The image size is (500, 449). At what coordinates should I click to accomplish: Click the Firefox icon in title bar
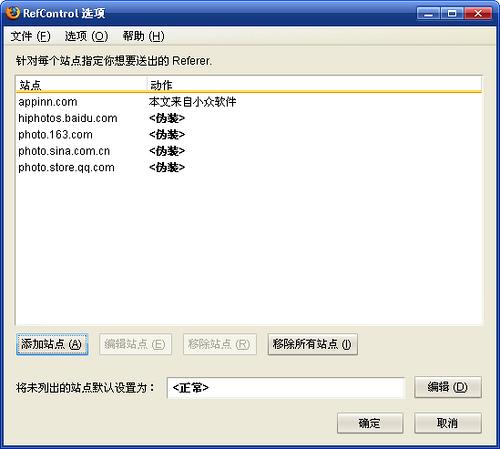coord(13,13)
